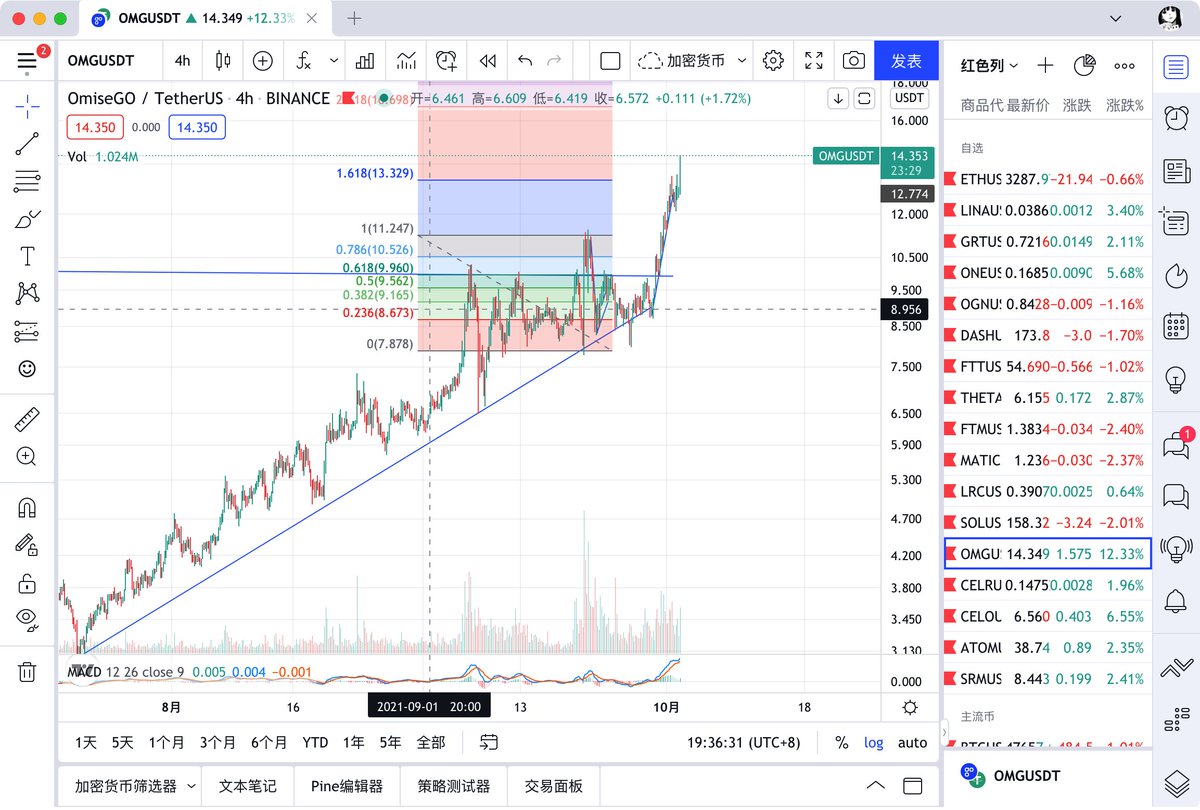This screenshot has height=810, width=1200.
Task: Open watchlist more options menu
Action: click(x=1124, y=65)
